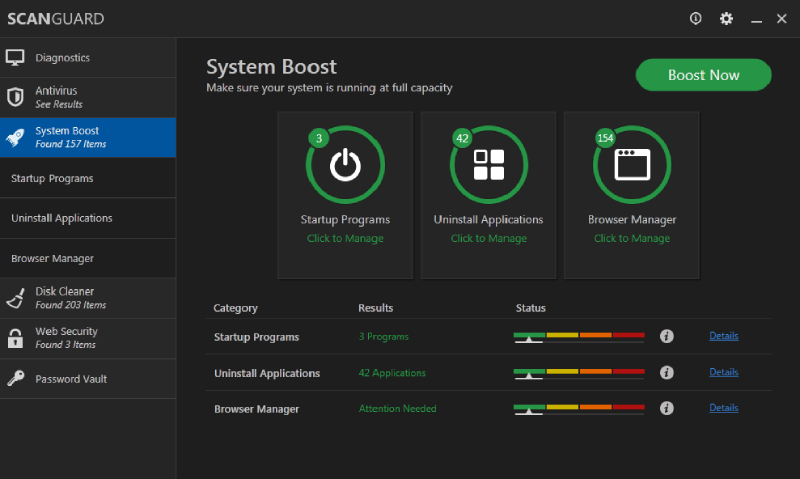Click the Status column header

point(531,308)
